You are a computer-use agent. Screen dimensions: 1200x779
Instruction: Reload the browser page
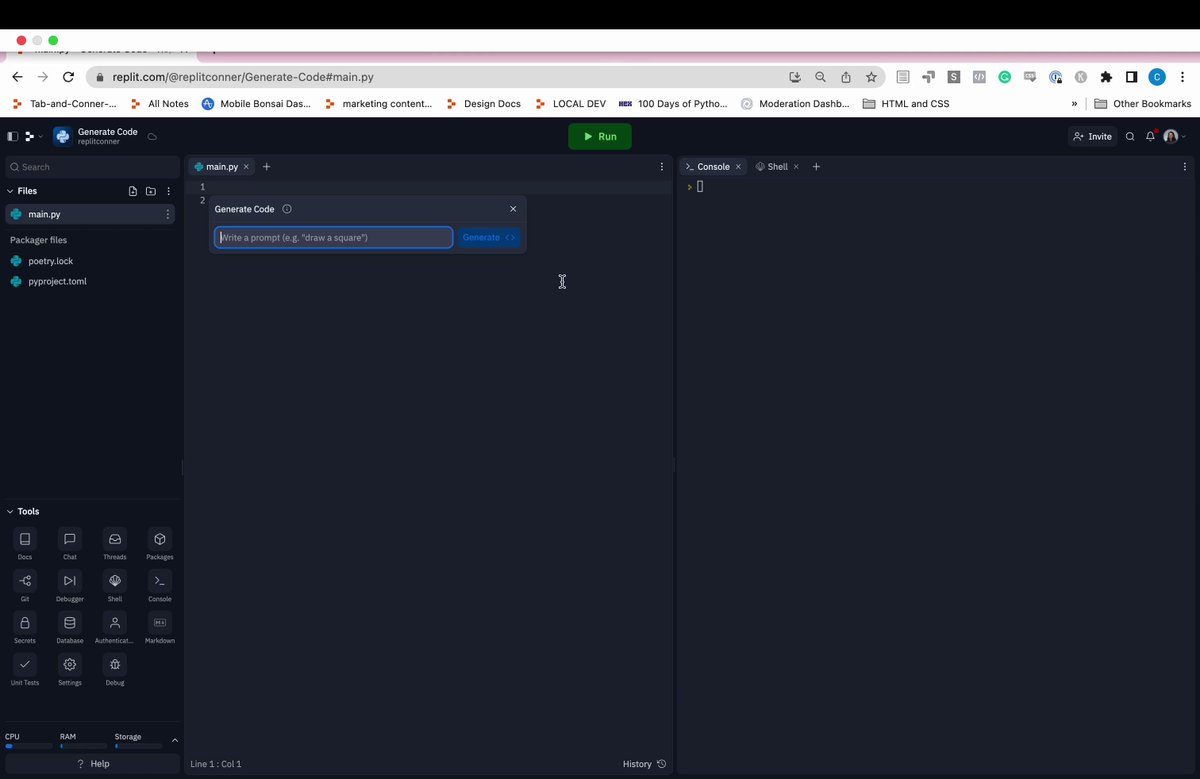point(68,77)
